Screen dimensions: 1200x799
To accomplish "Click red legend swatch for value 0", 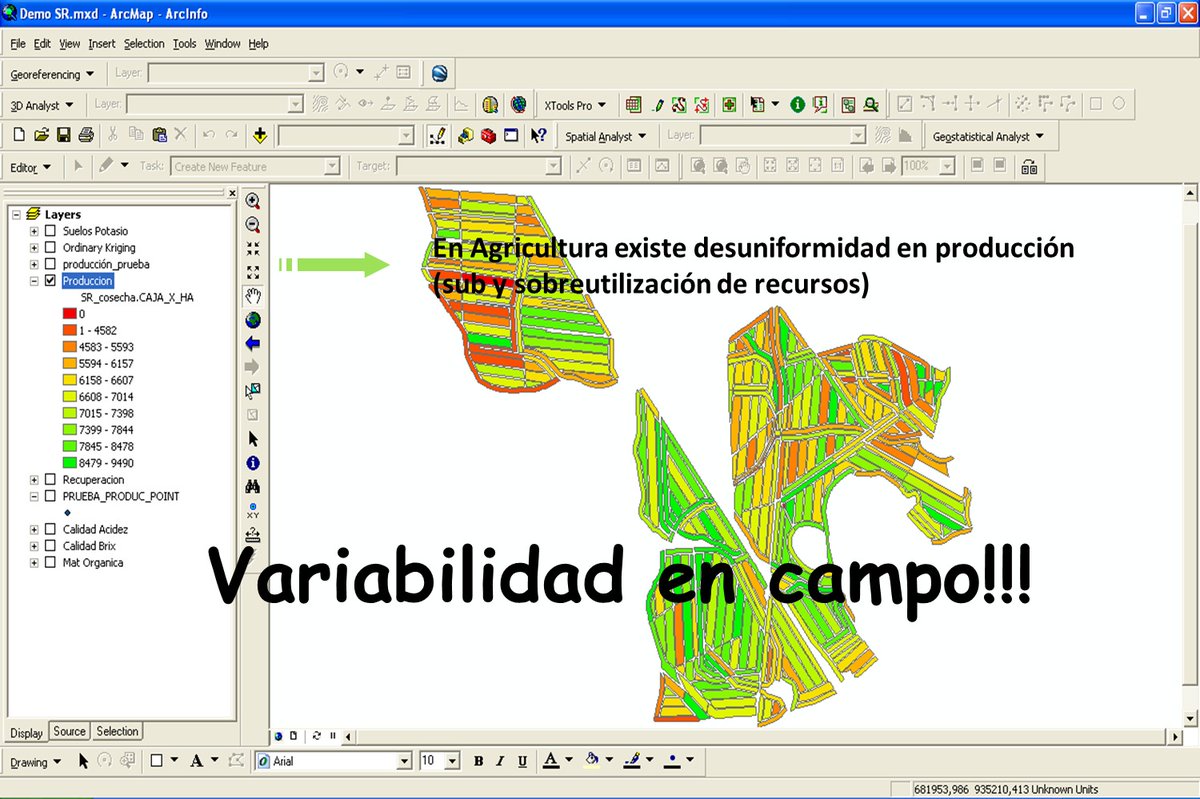I will (x=69, y=314).
